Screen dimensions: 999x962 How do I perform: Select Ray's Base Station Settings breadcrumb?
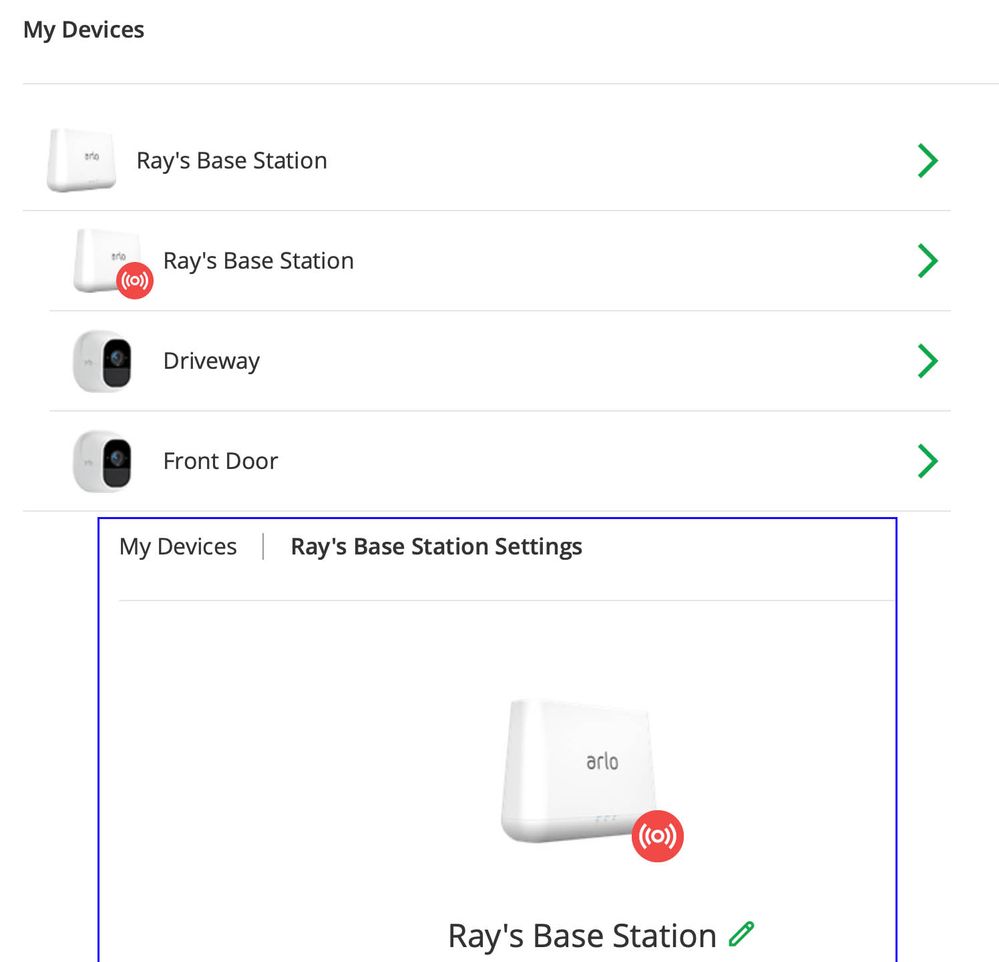436,547
